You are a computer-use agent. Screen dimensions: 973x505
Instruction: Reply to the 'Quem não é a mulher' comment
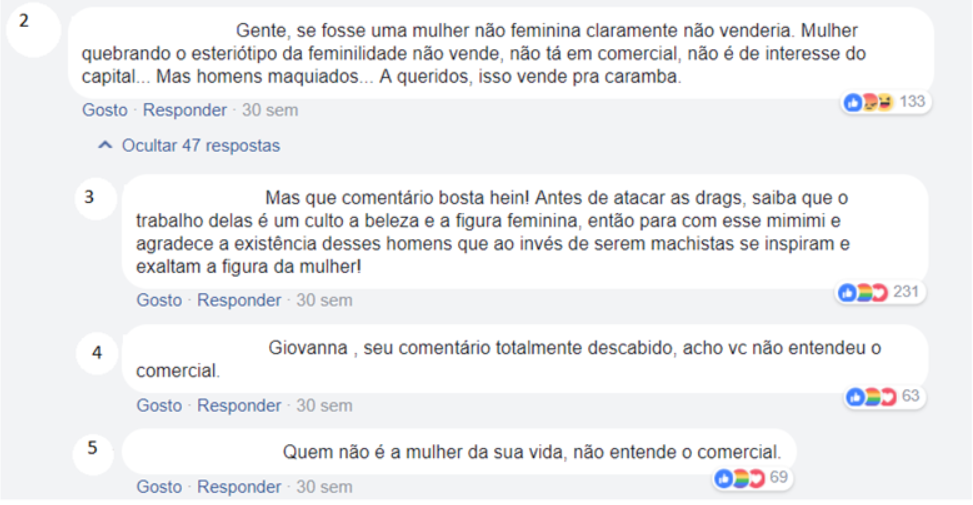(x=239, y=487)
